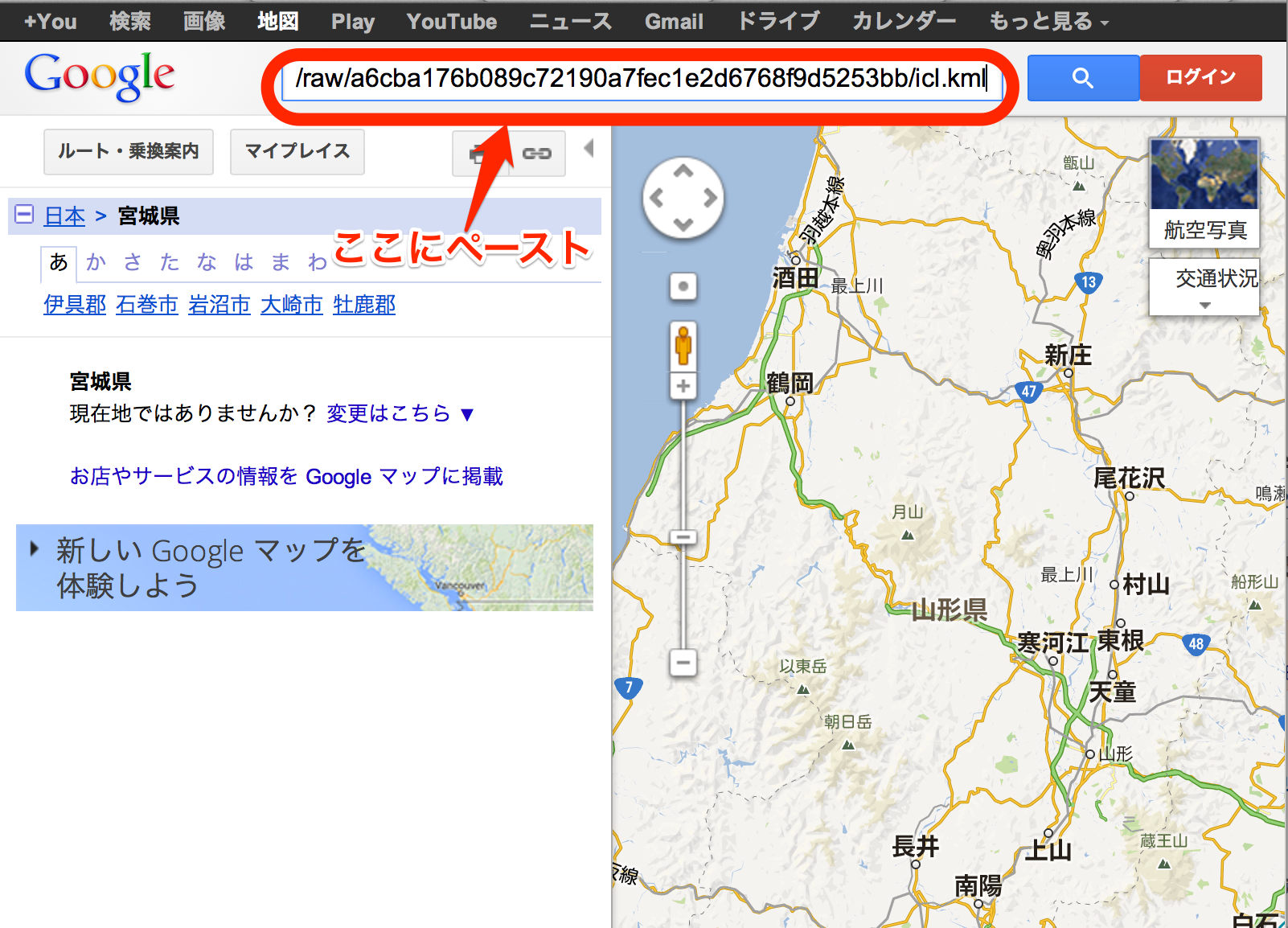Screen dimensions: 1288x928
Task: Pan the map left with compass arrow
Action: [657, 198]
